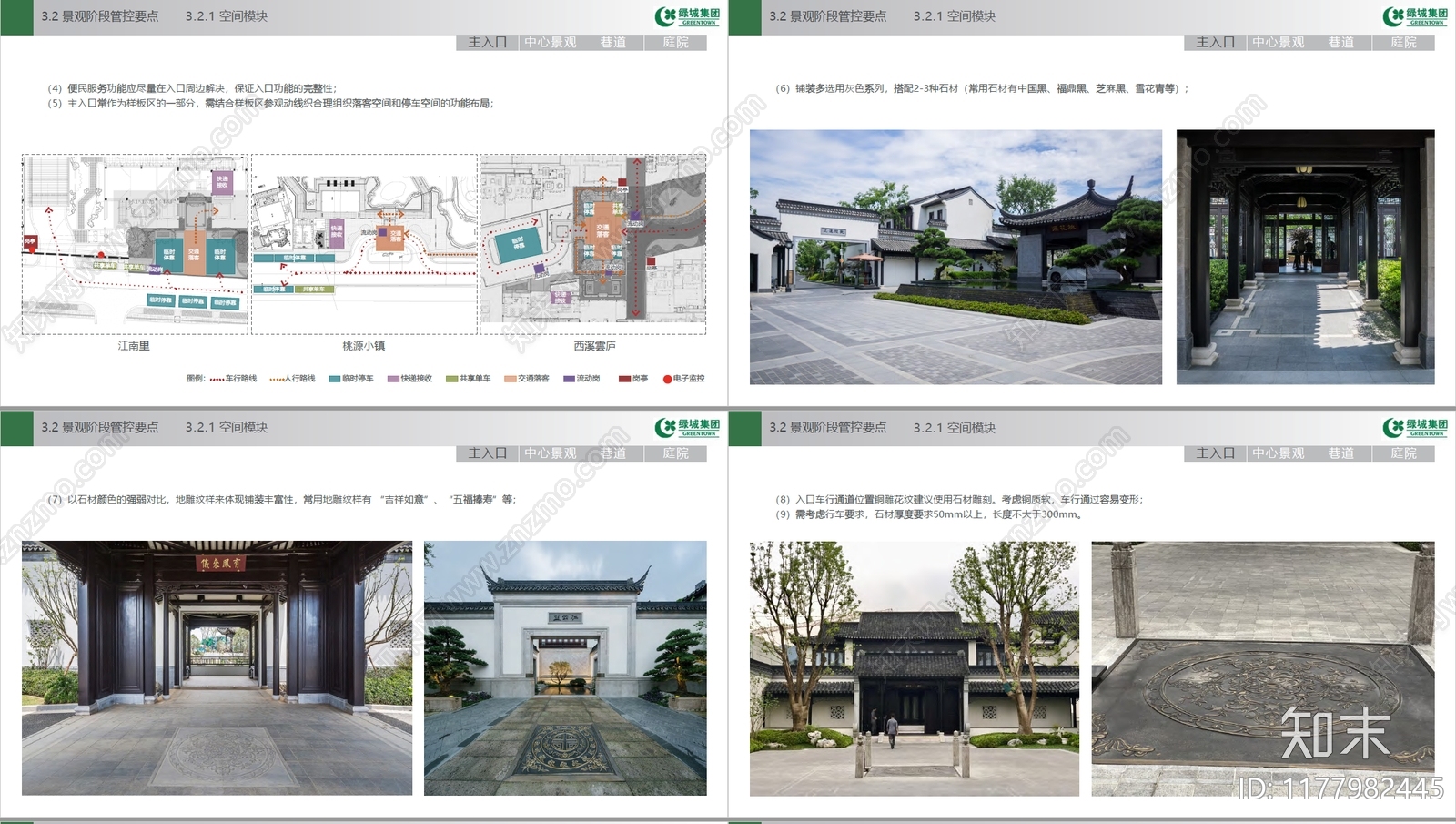Click Greentown logo on slide with point (6)
Image resolution: width=1456 pixels, height=824 pixels.
coord(1415,16)
